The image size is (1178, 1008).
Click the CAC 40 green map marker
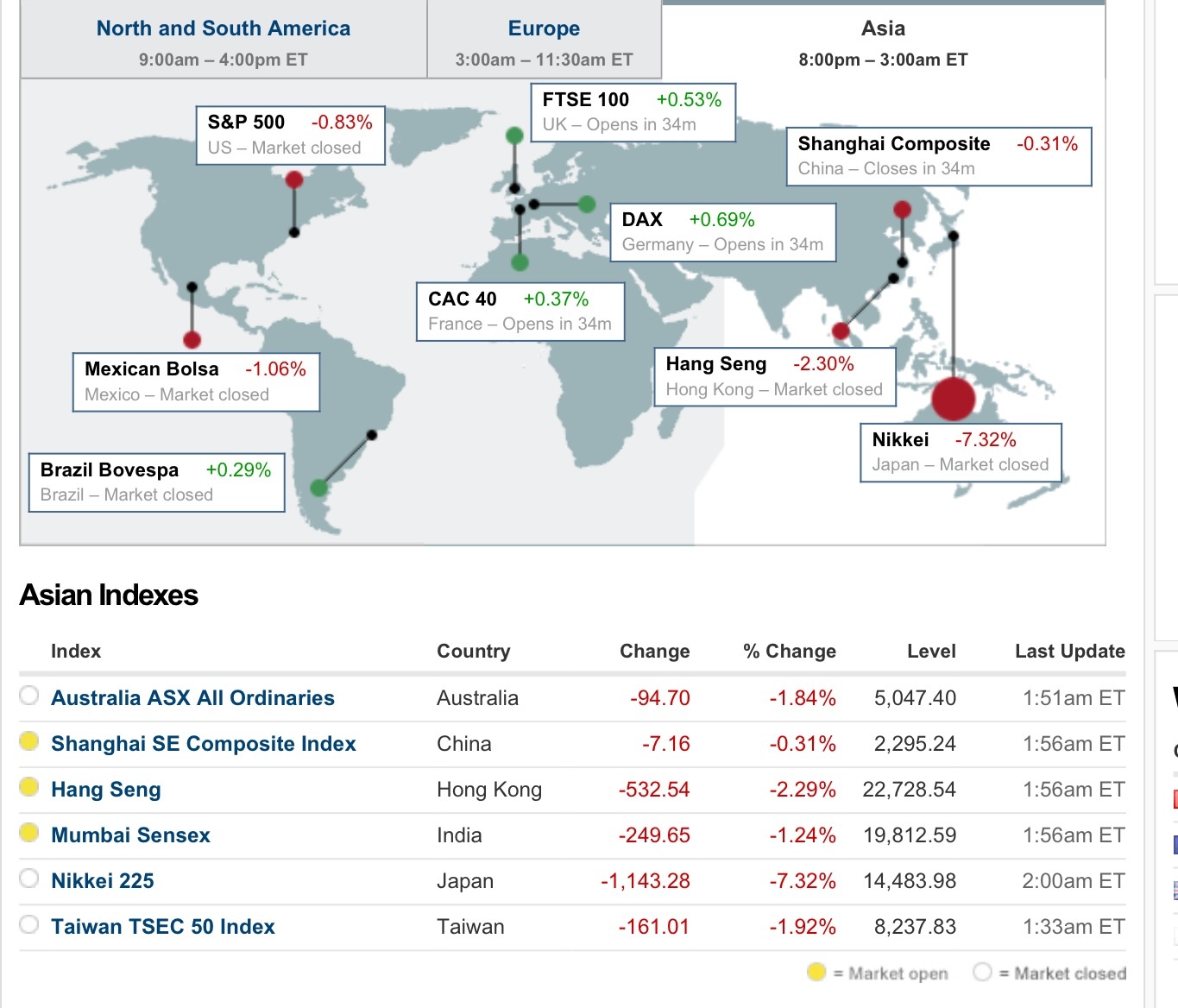(520, 262)
